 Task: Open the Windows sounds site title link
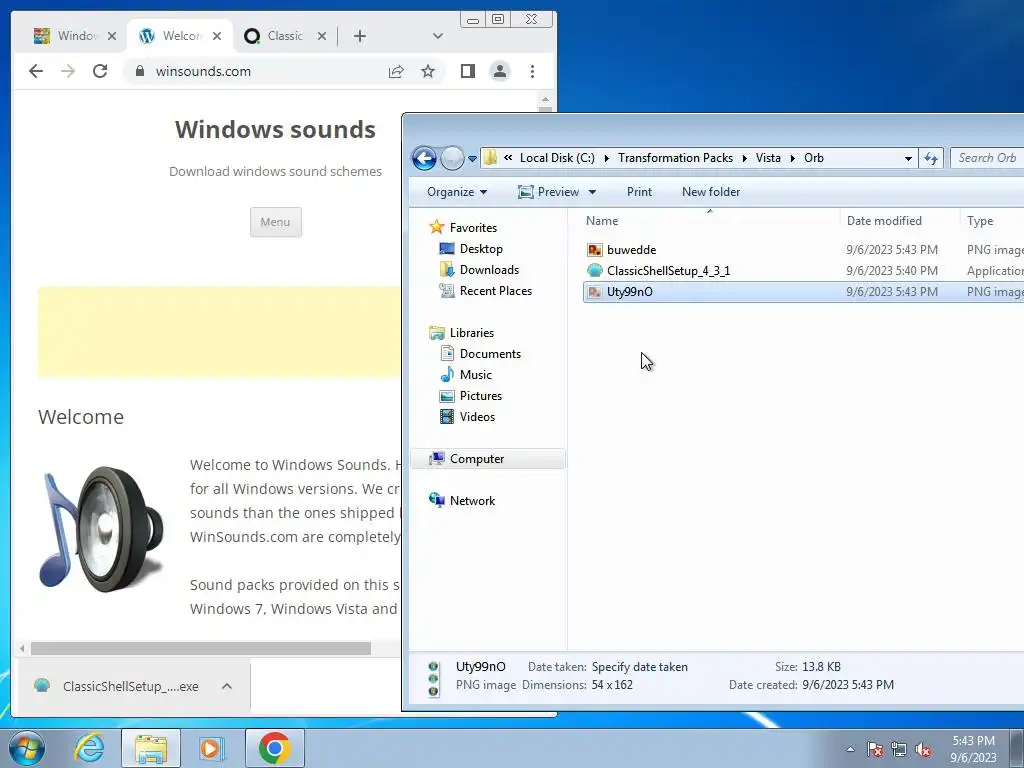275,129
